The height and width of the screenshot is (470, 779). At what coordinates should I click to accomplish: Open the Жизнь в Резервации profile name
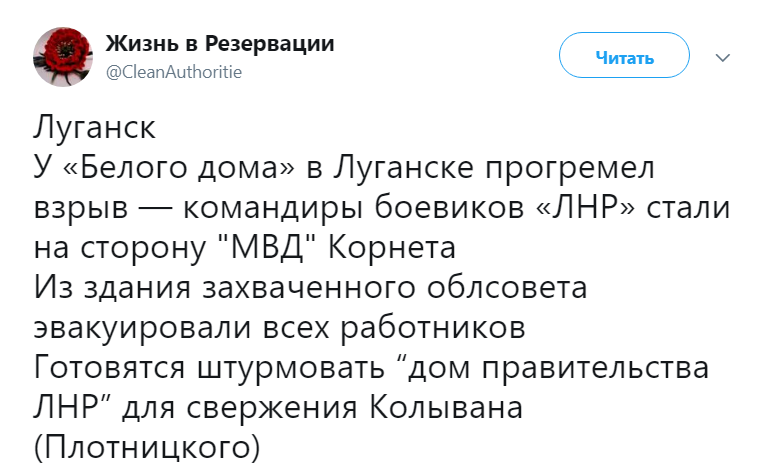pos(219,45)
